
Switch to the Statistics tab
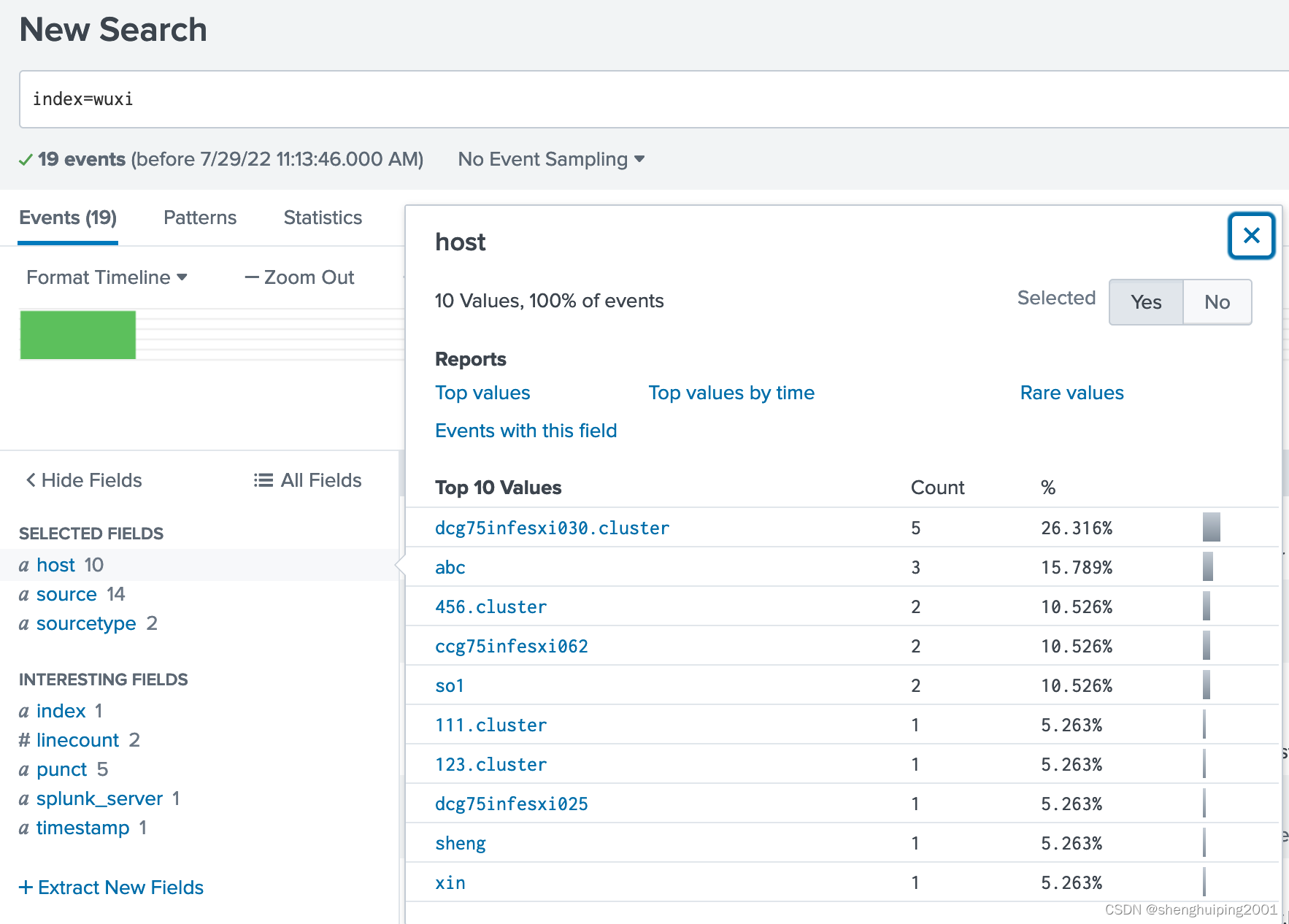[322, 217]
